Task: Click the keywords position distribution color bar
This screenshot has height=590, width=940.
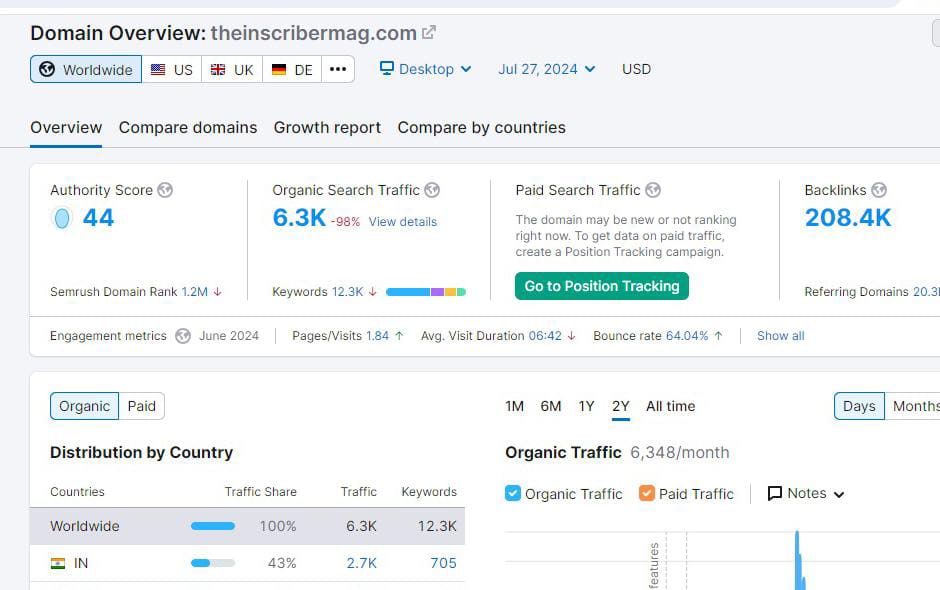Action: tap(426, 292)
